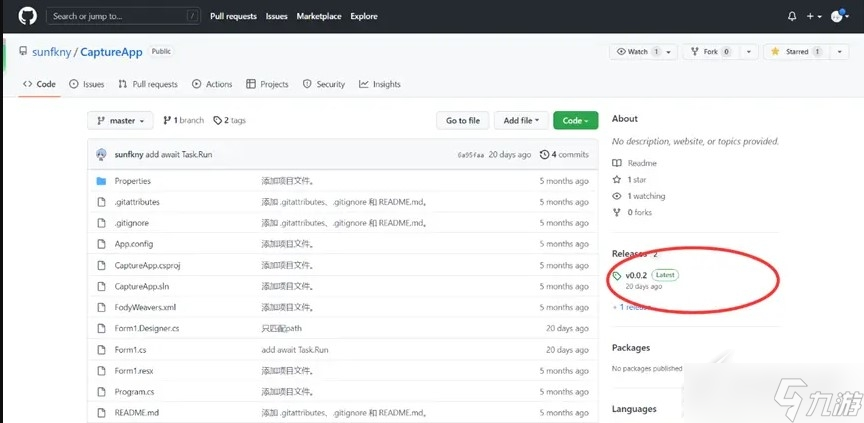Switch to the Issues tab
Viewport: 864px width, 423px height.
[87, 84]
